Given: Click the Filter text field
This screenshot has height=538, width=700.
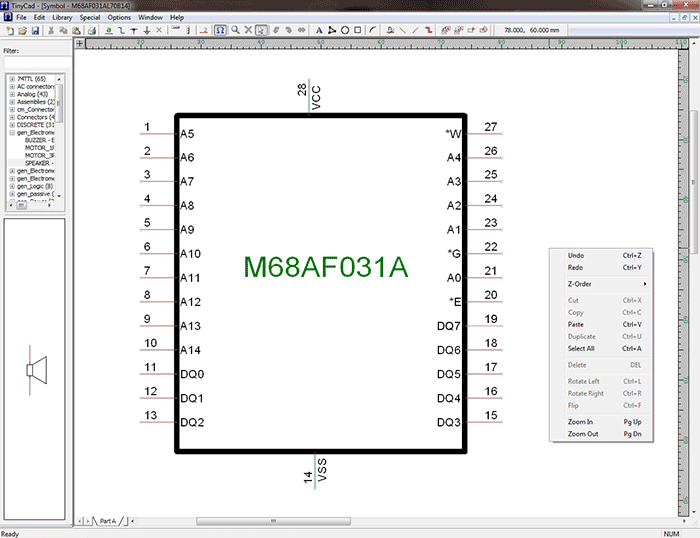Looking at the screenshot, I should pyautogui.click(x=34, y=62).
